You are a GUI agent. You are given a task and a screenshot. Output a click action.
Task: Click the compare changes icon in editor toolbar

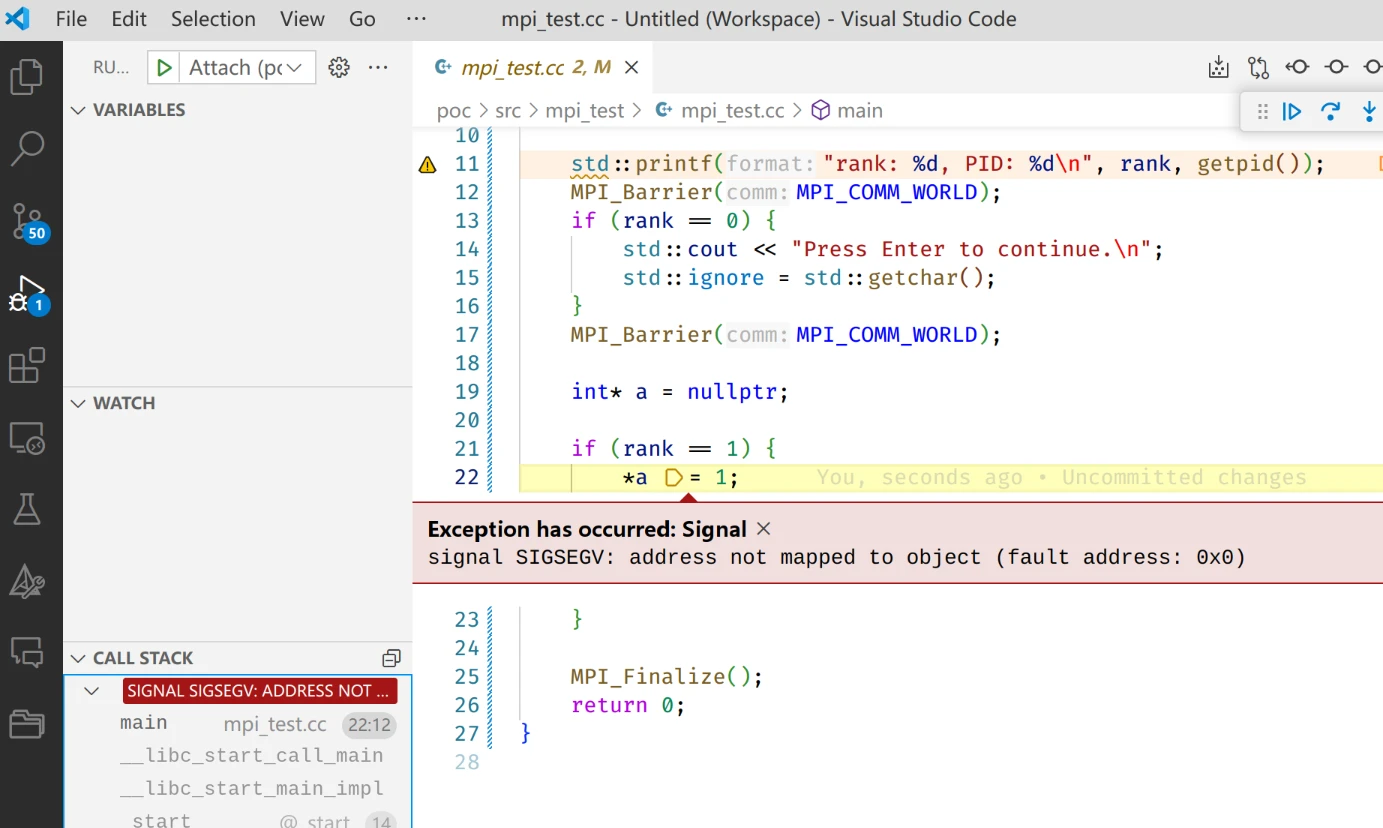pyautogui.click(x=1258, y=67)
